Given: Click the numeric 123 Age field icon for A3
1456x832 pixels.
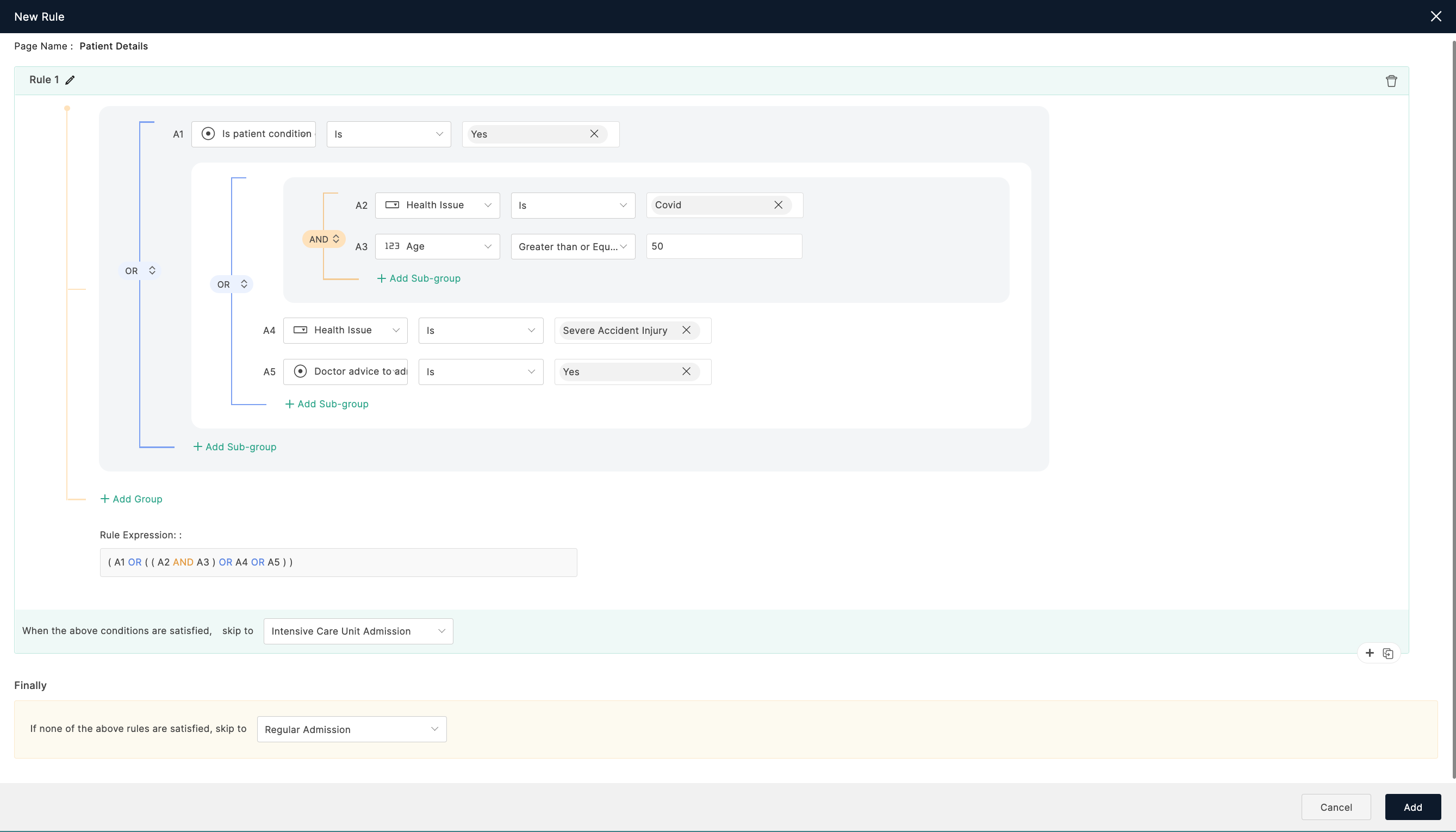Looking at the screenshot, I should point(392,246).
